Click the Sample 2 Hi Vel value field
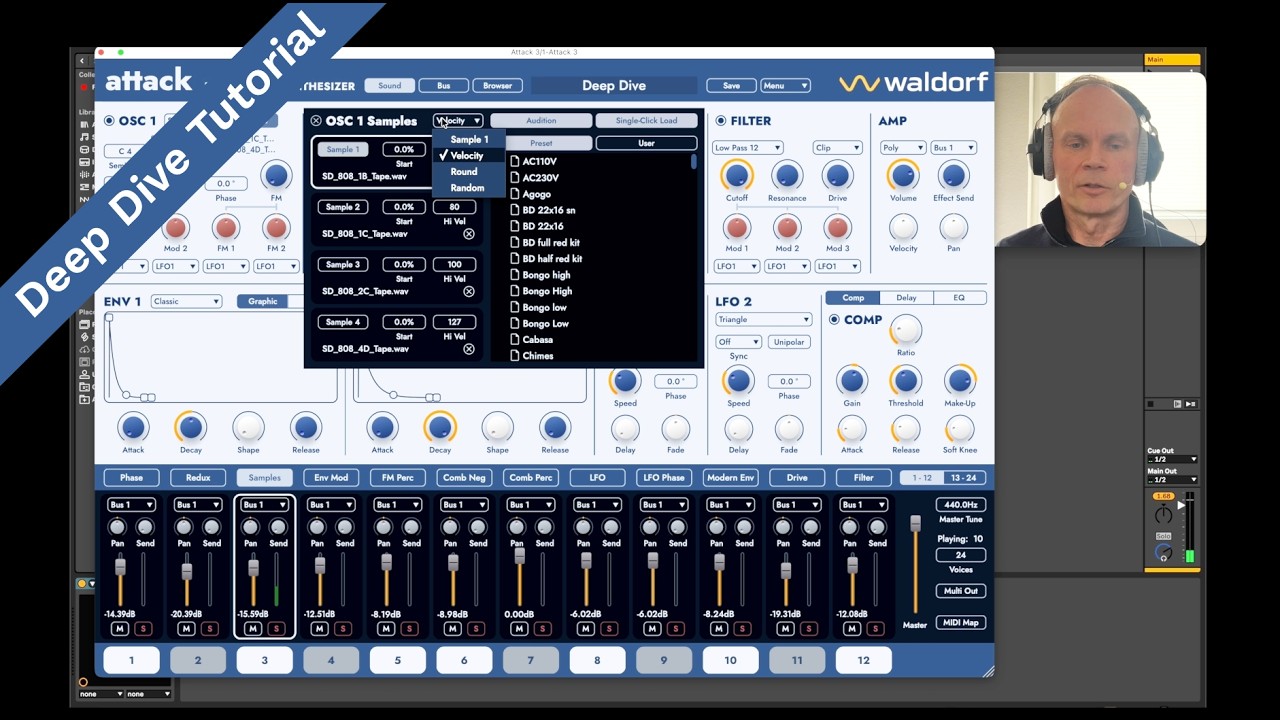 [x=454, y=207]
